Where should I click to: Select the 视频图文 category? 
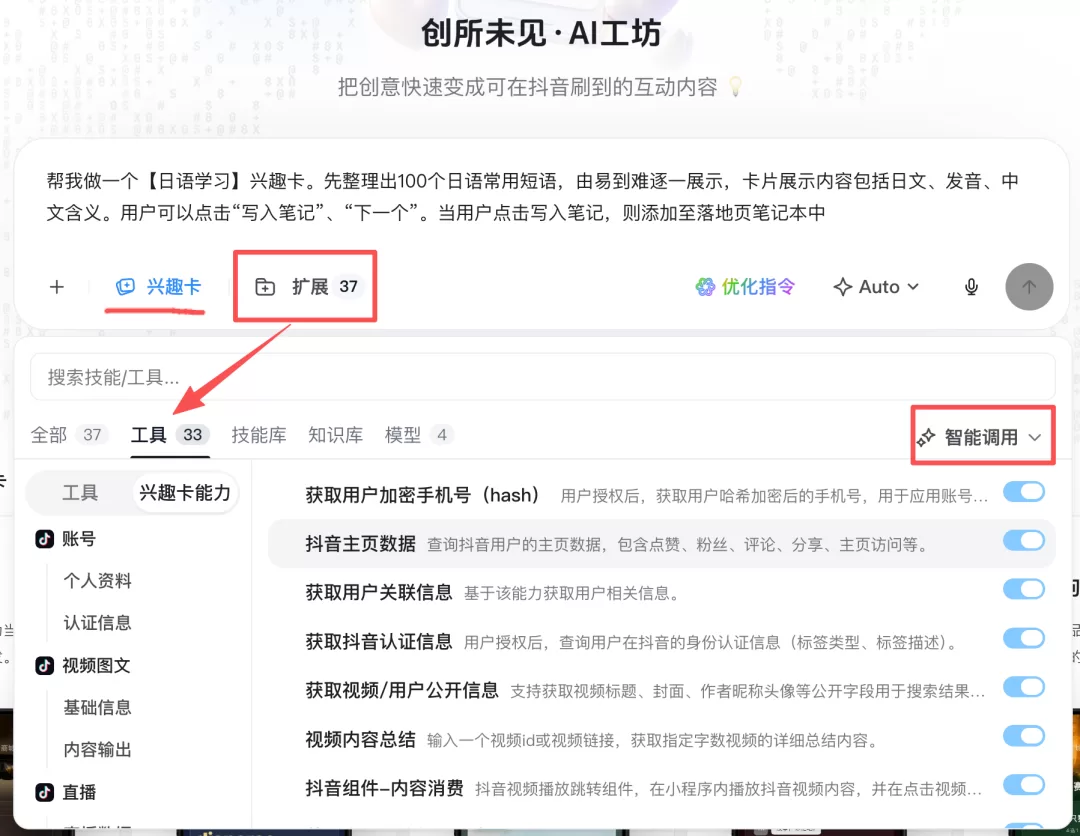[x=96, y=665]
